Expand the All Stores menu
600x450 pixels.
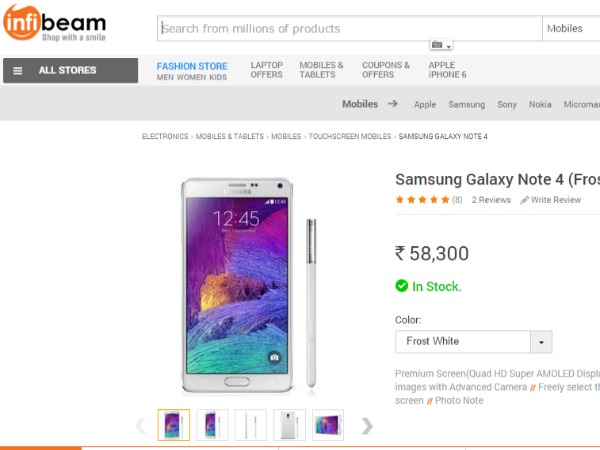(70, 70)
